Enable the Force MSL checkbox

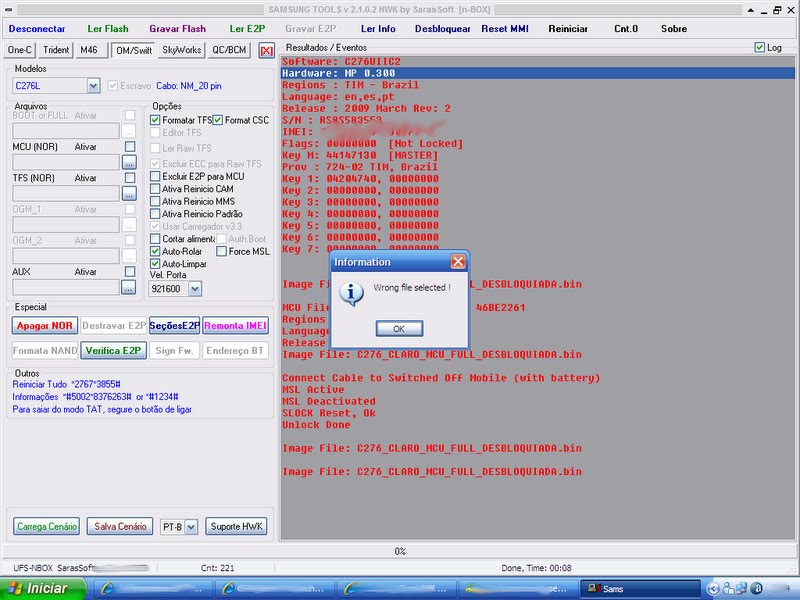pyautogui.click(x=221, y=252)
